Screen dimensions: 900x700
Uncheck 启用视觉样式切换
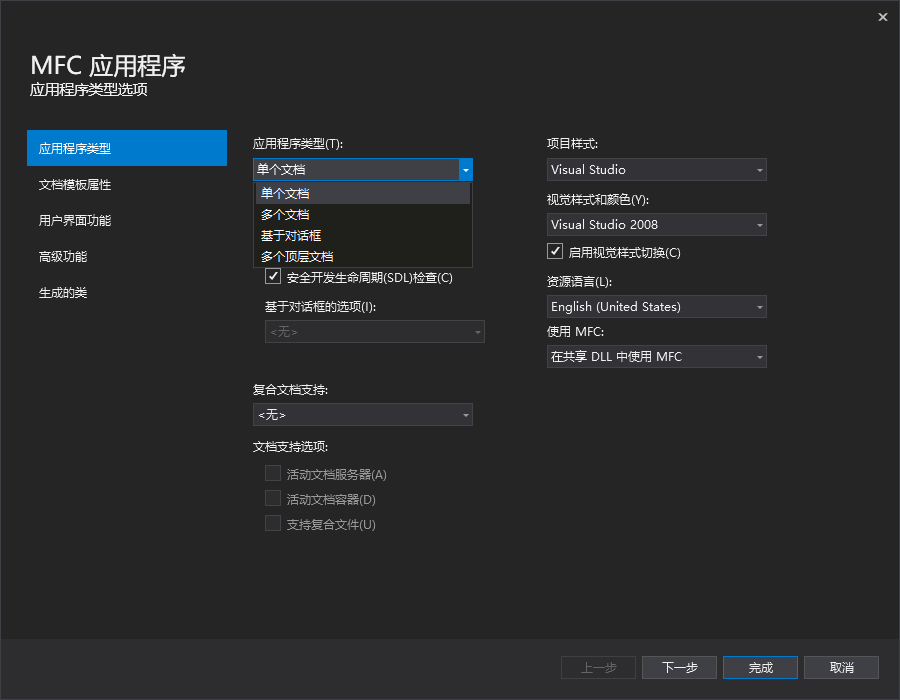[555, 251]
